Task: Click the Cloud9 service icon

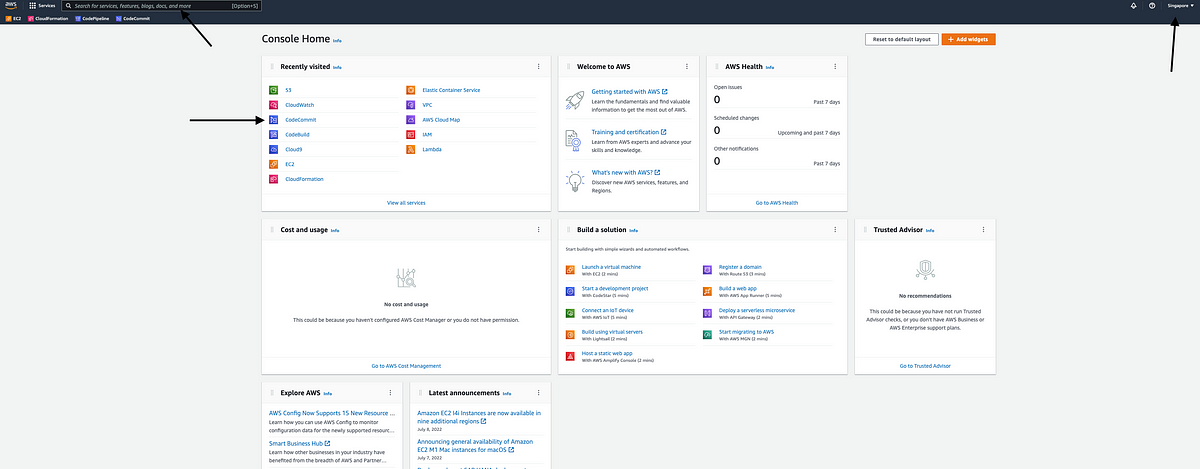Action: click(274, 149)
